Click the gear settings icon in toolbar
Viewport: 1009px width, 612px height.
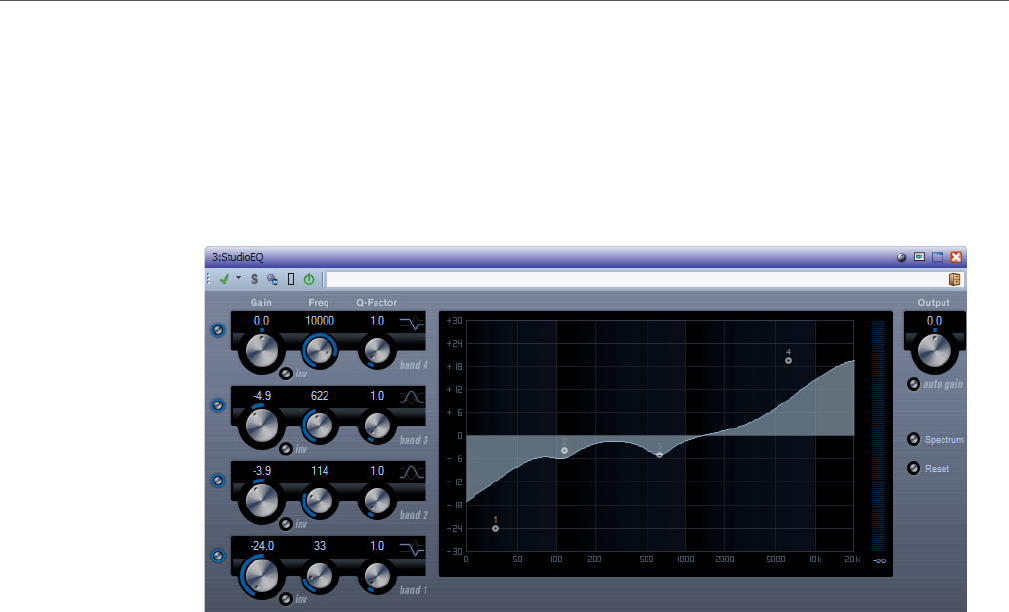click(x=272, y=279)
